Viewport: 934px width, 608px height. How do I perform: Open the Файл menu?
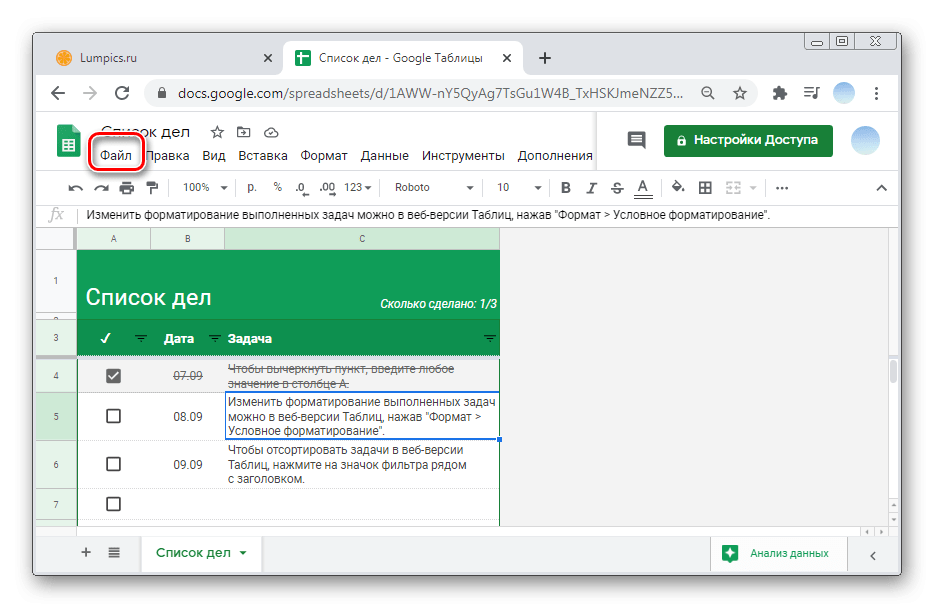point(116,155)
